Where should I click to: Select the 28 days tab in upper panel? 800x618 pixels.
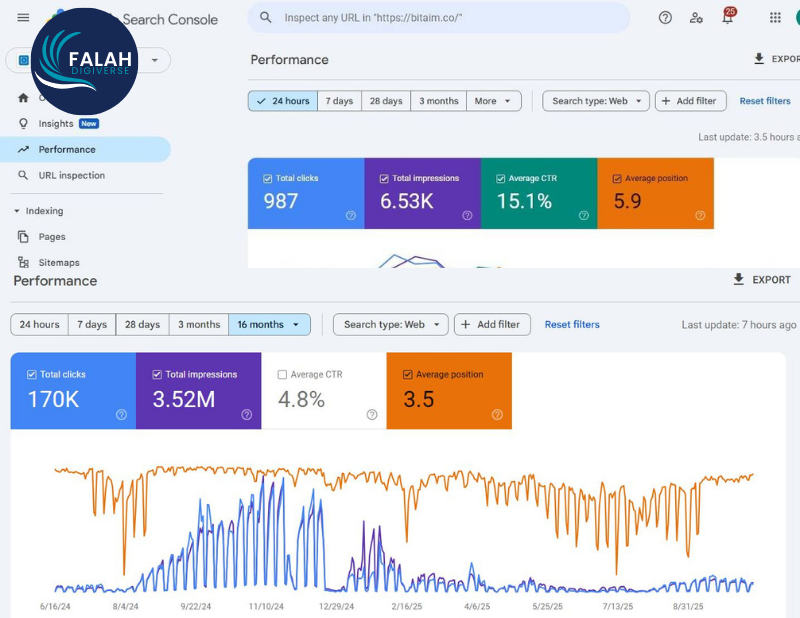pyautogui.click(x=386, y=101)
